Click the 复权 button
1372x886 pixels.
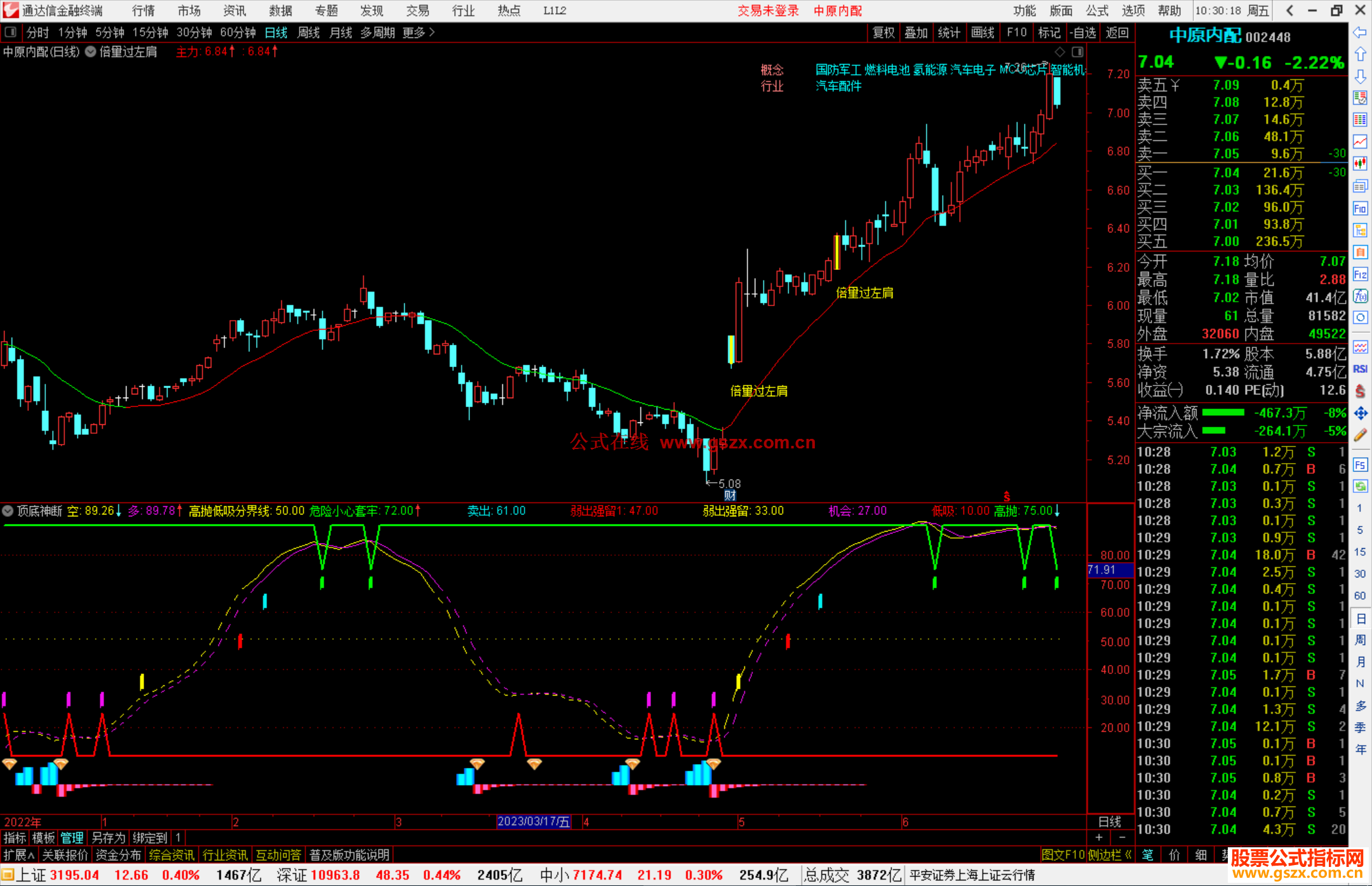(884, 32)
